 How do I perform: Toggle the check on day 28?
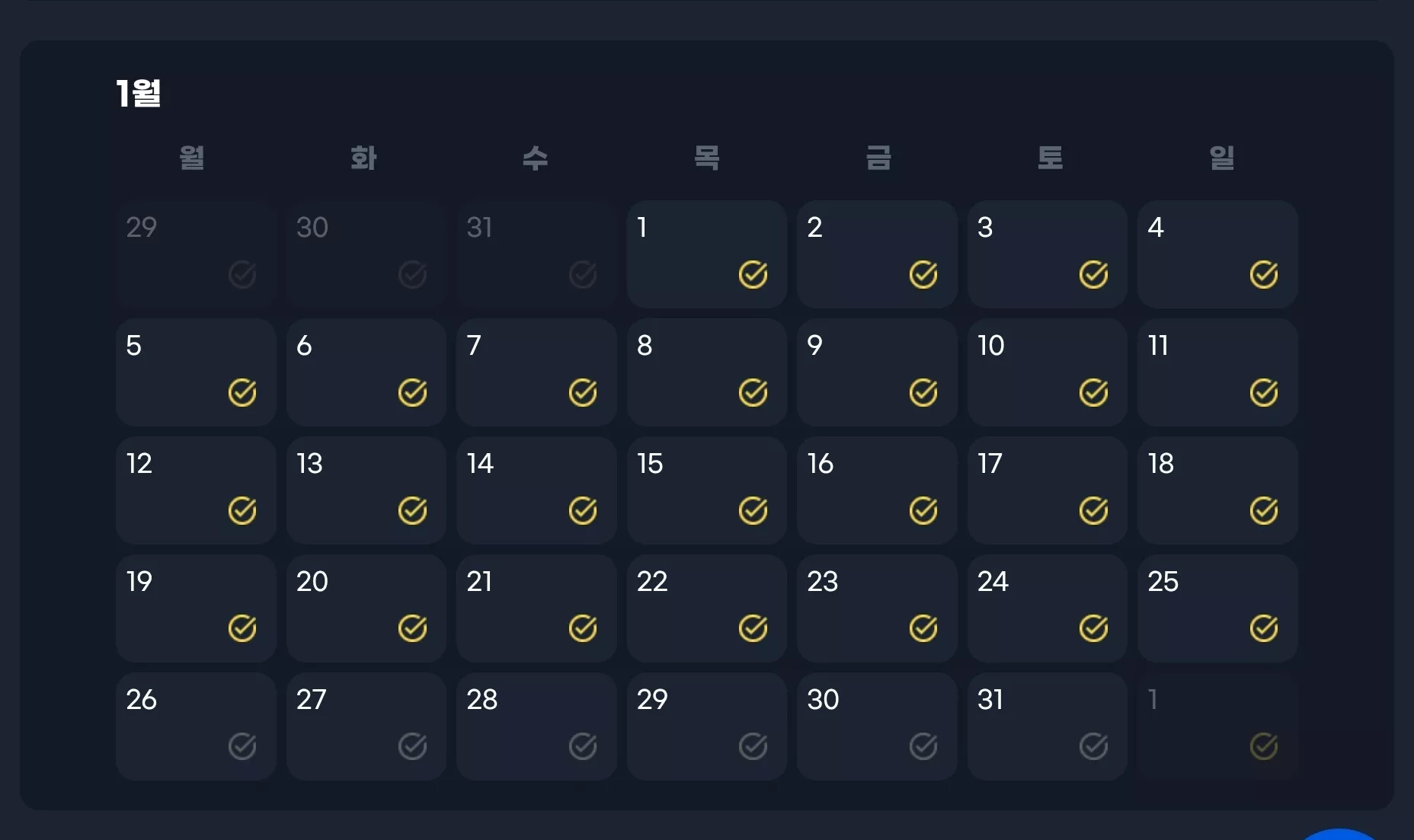(x=583, y=746)
